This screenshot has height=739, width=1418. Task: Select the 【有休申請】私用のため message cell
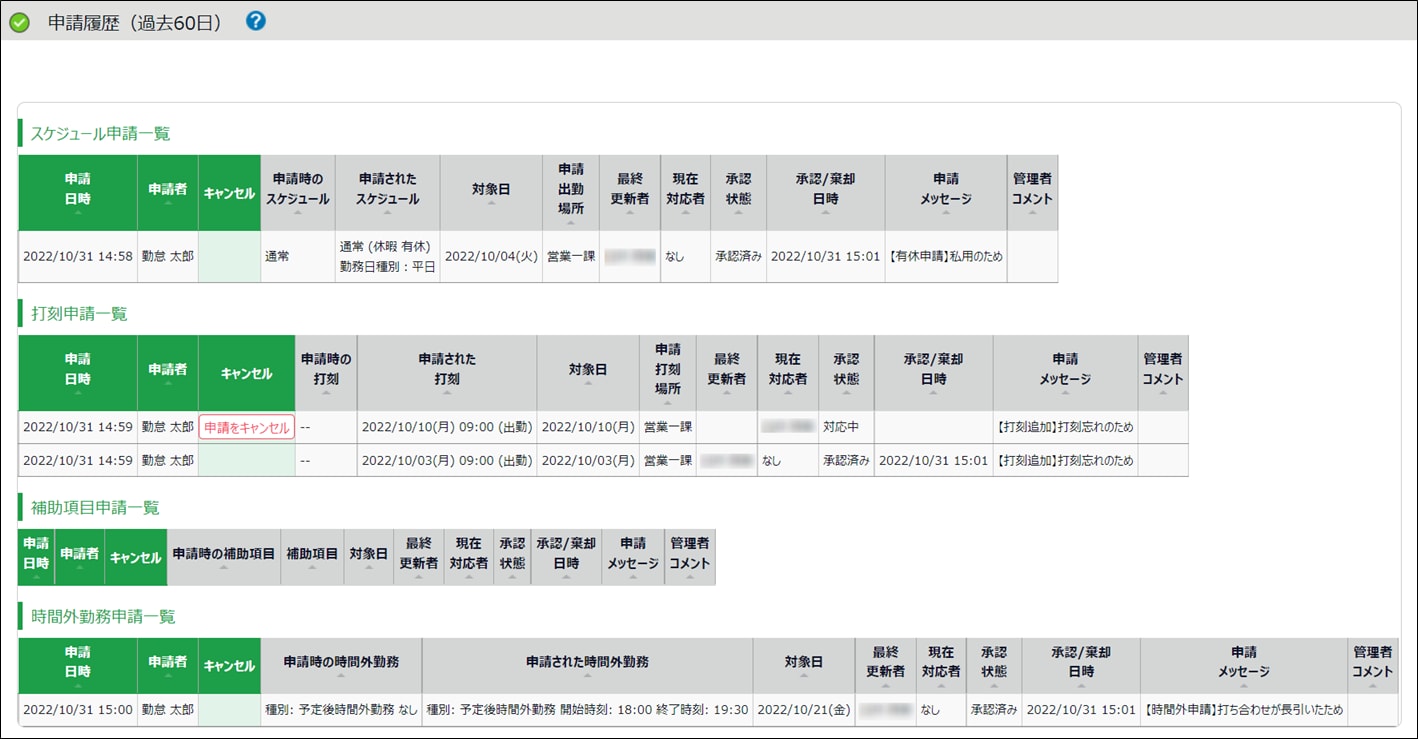point(945,256)
